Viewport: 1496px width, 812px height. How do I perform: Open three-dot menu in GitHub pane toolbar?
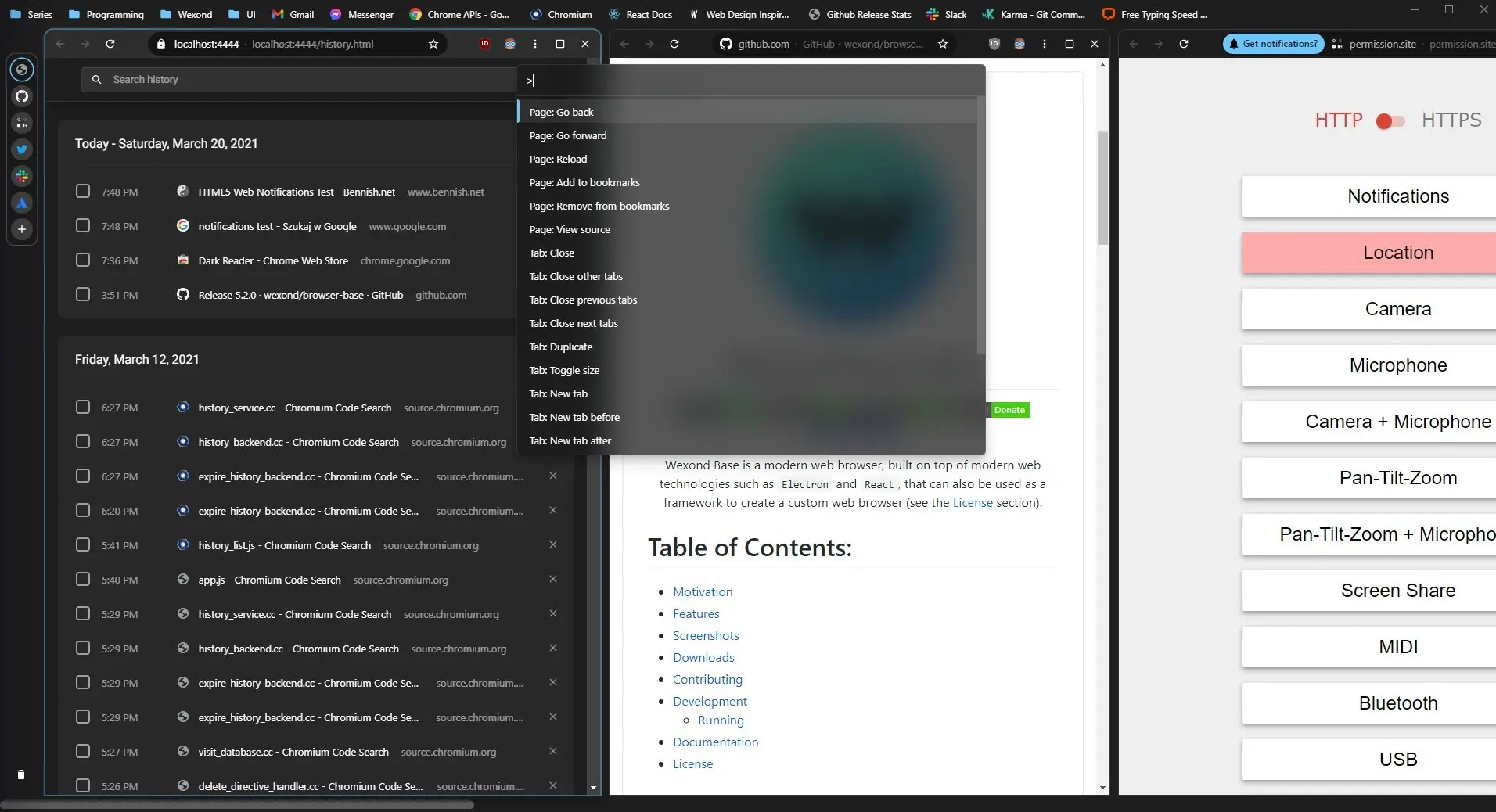coord(1045,44)
